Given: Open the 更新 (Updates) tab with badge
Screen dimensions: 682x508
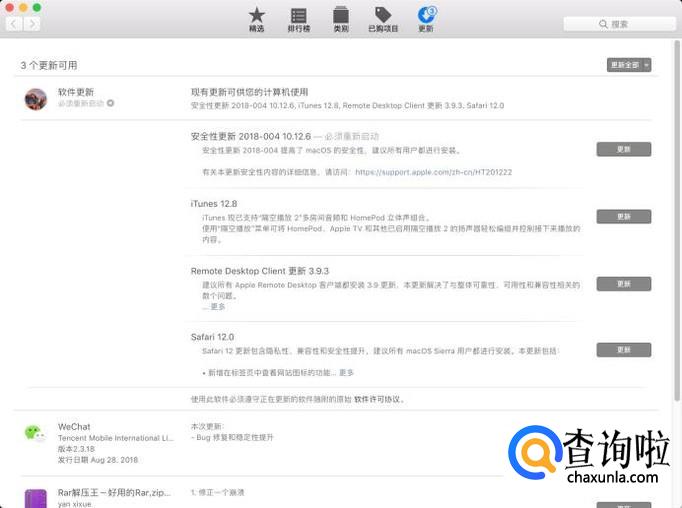Looking at the screenshot, I should [x=426, y=20].
